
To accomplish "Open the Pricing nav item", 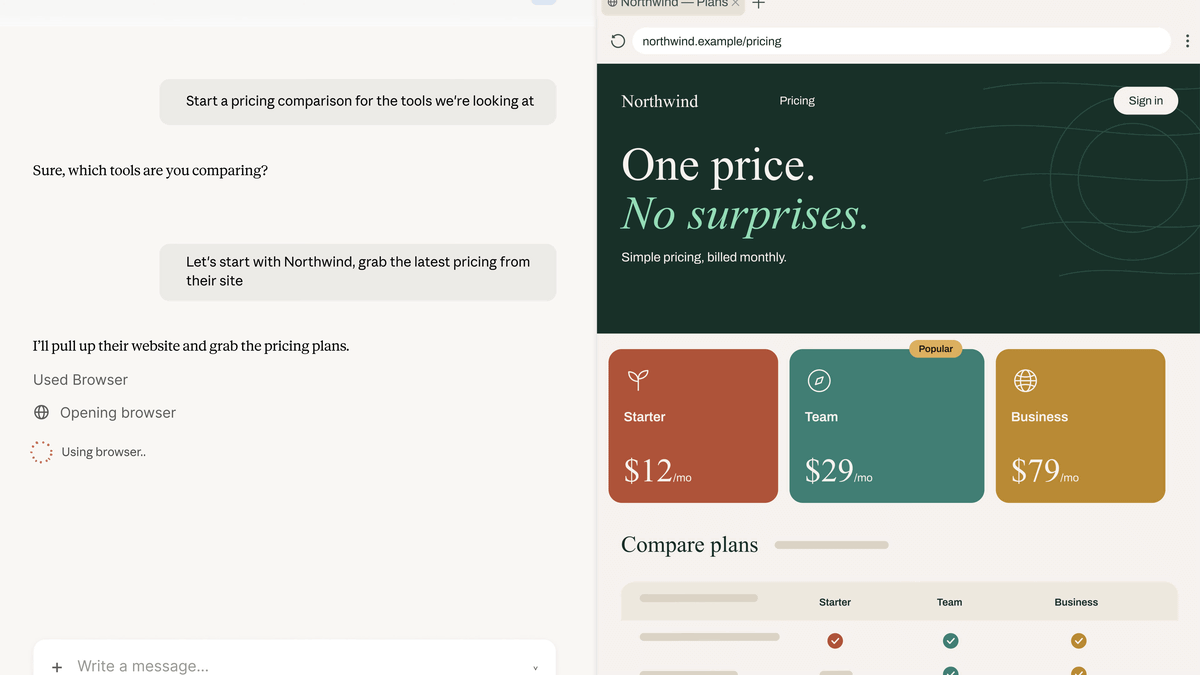I will [x=797, y=101].
